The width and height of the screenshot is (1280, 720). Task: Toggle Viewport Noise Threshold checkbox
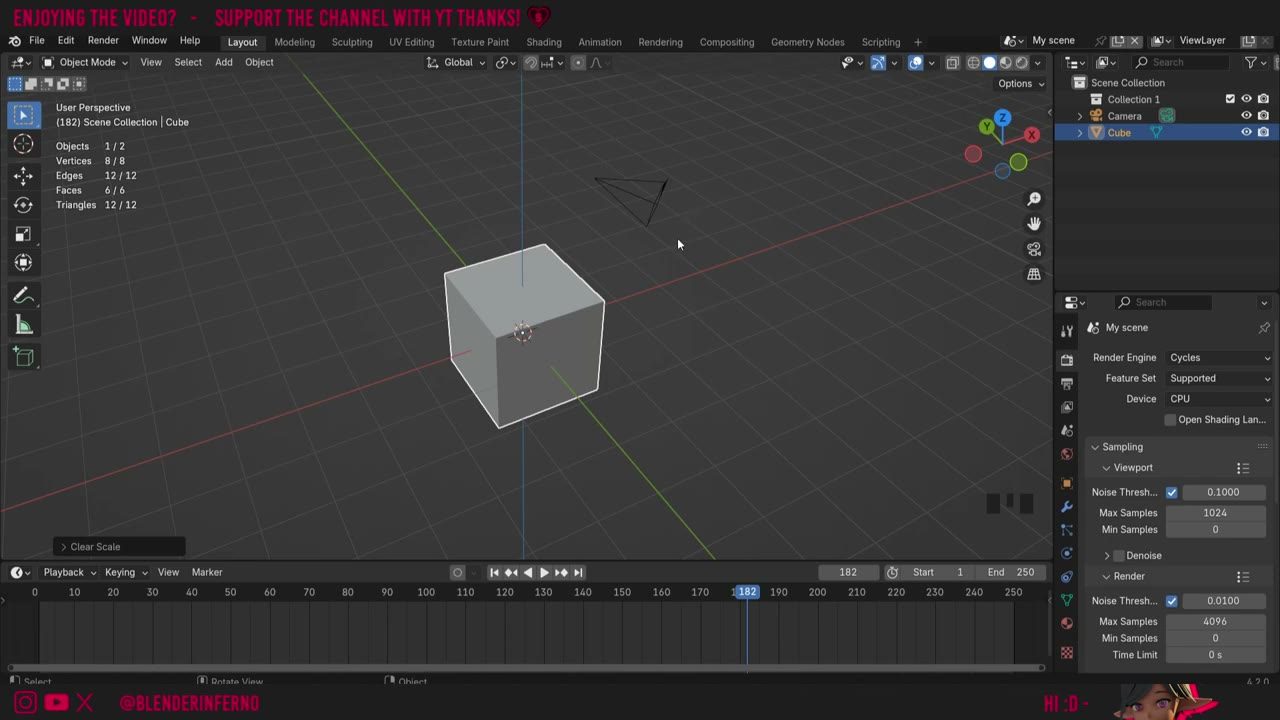1172,492
